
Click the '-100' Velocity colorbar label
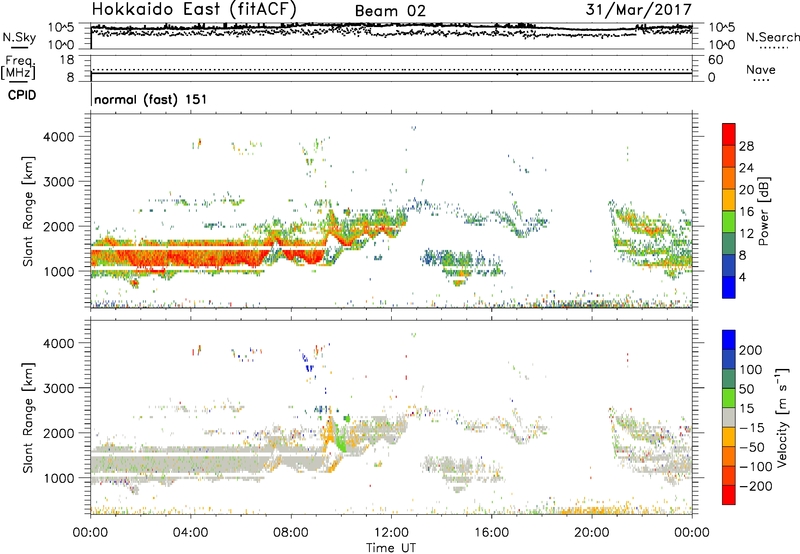click(x=755, y=467)
